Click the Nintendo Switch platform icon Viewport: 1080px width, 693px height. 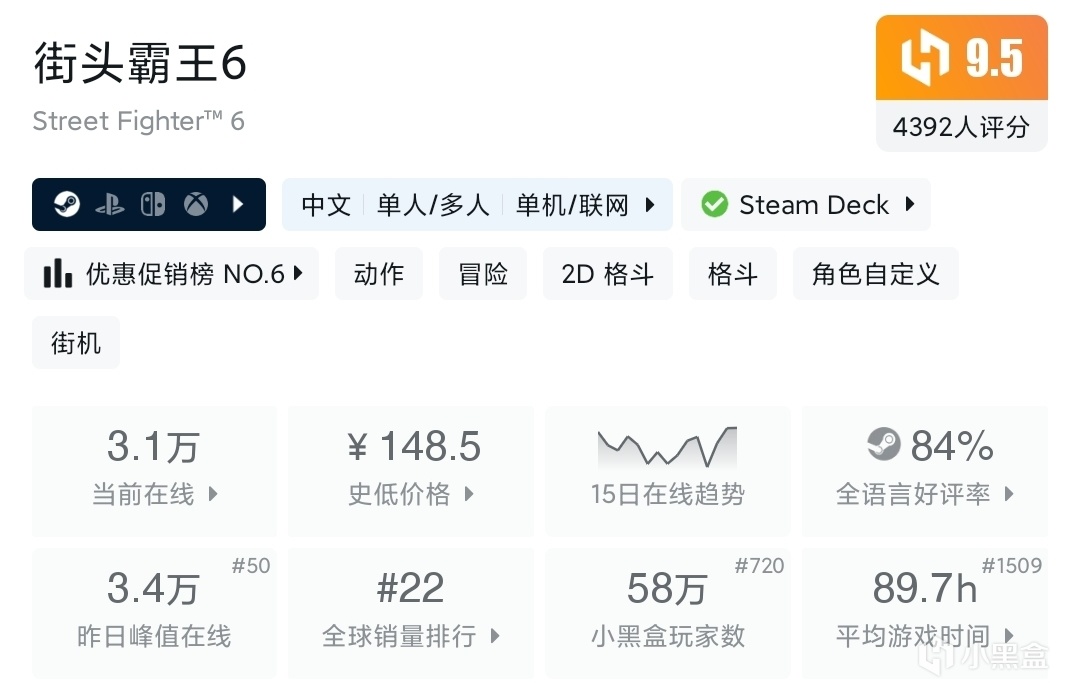point(153,205)
